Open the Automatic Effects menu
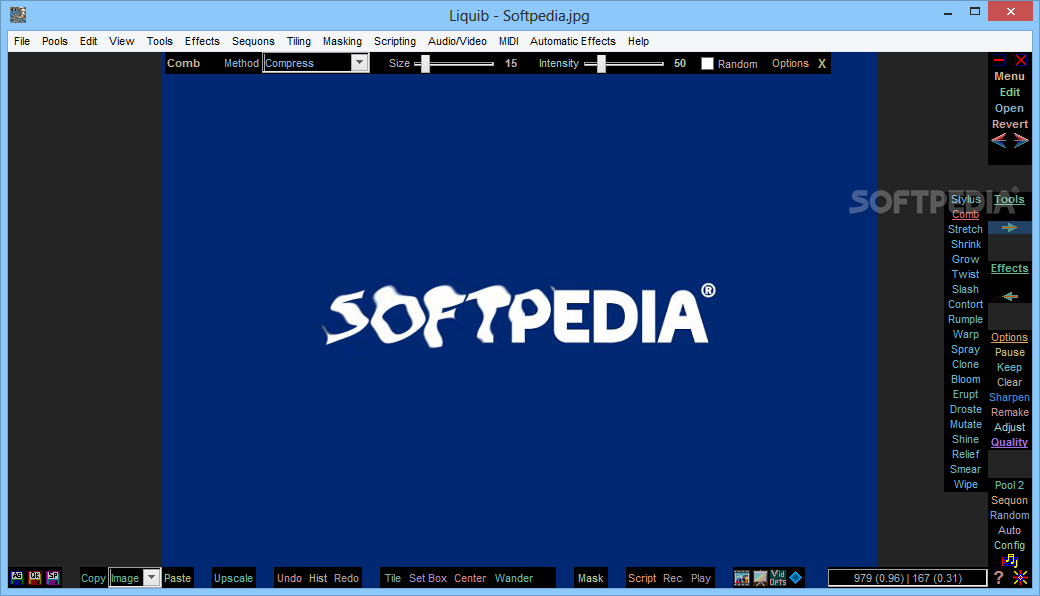 tap(572, 41)
